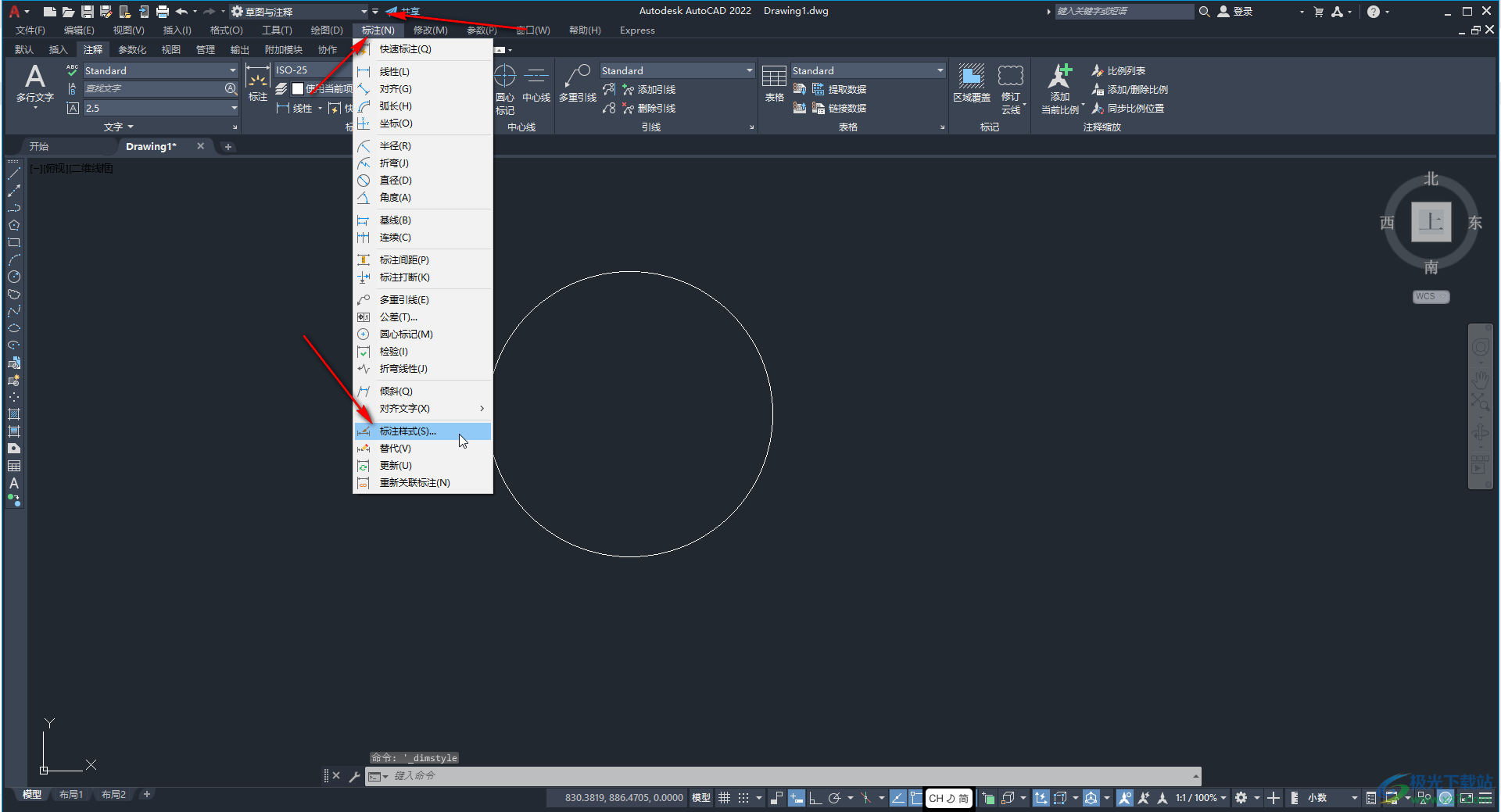
Task: Open the table style Standard dropdown
Action: [x=868, y=71]
